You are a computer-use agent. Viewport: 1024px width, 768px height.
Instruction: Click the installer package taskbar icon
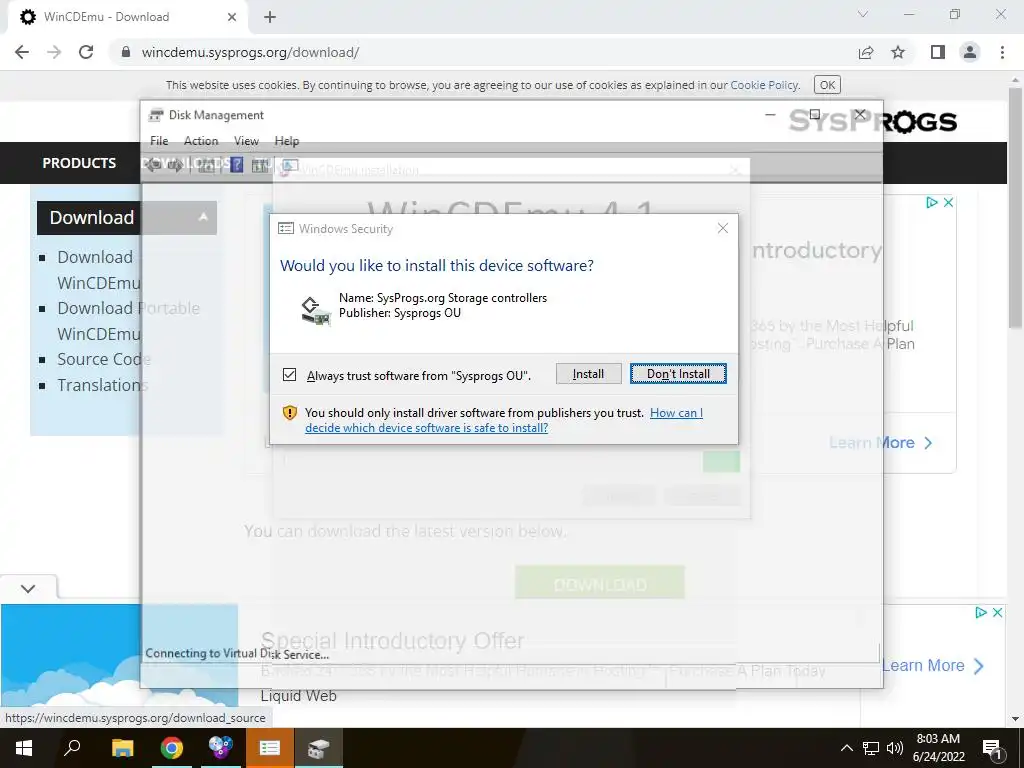pos(319,748)
